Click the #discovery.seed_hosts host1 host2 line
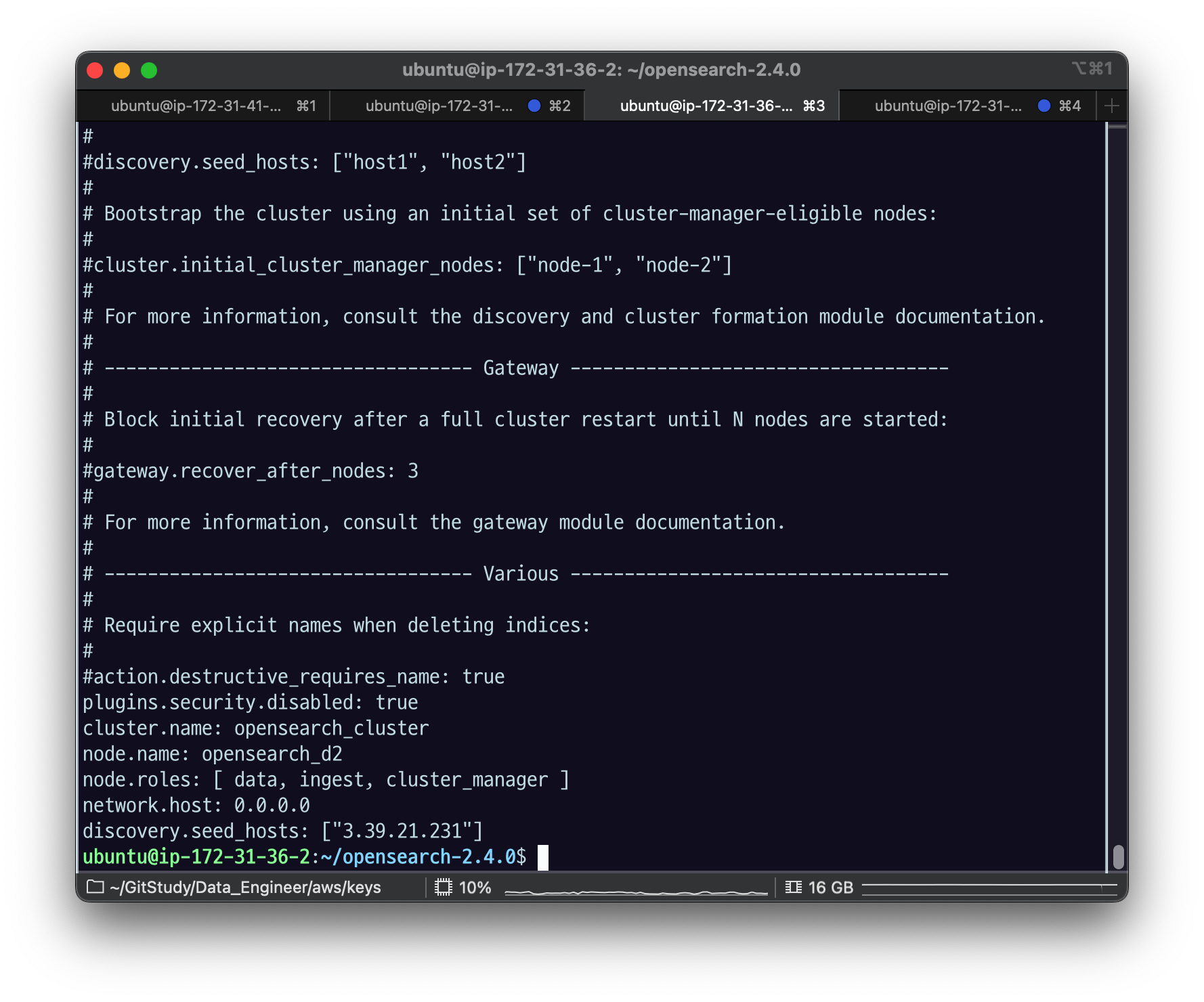The width and height of the screenshot is (1204, 1002). 305,162
